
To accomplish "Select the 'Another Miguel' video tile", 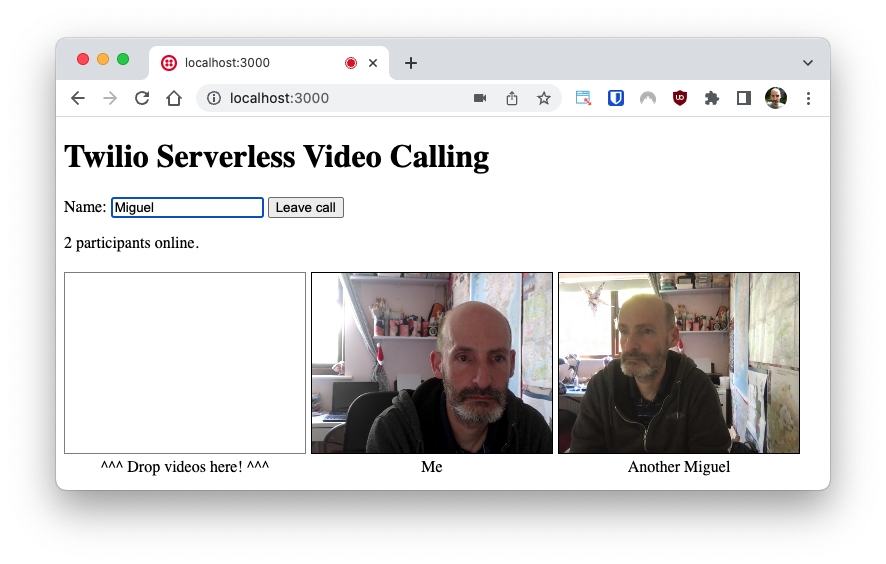I will [679, 363].
